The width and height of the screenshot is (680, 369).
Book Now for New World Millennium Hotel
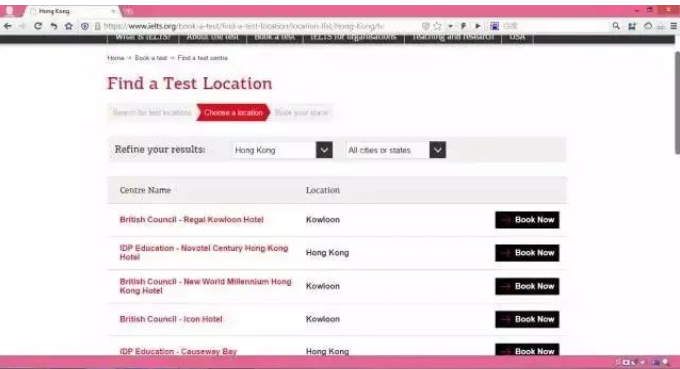click(527, 286)
